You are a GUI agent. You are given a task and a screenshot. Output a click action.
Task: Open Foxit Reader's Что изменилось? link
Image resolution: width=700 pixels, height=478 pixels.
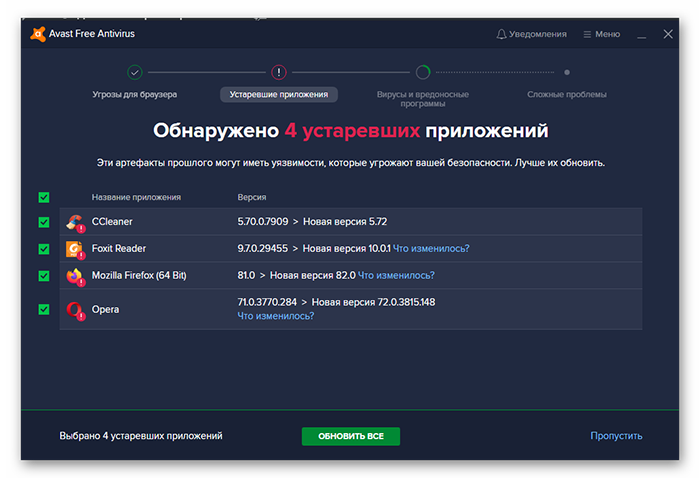click(x=431, y=249)
